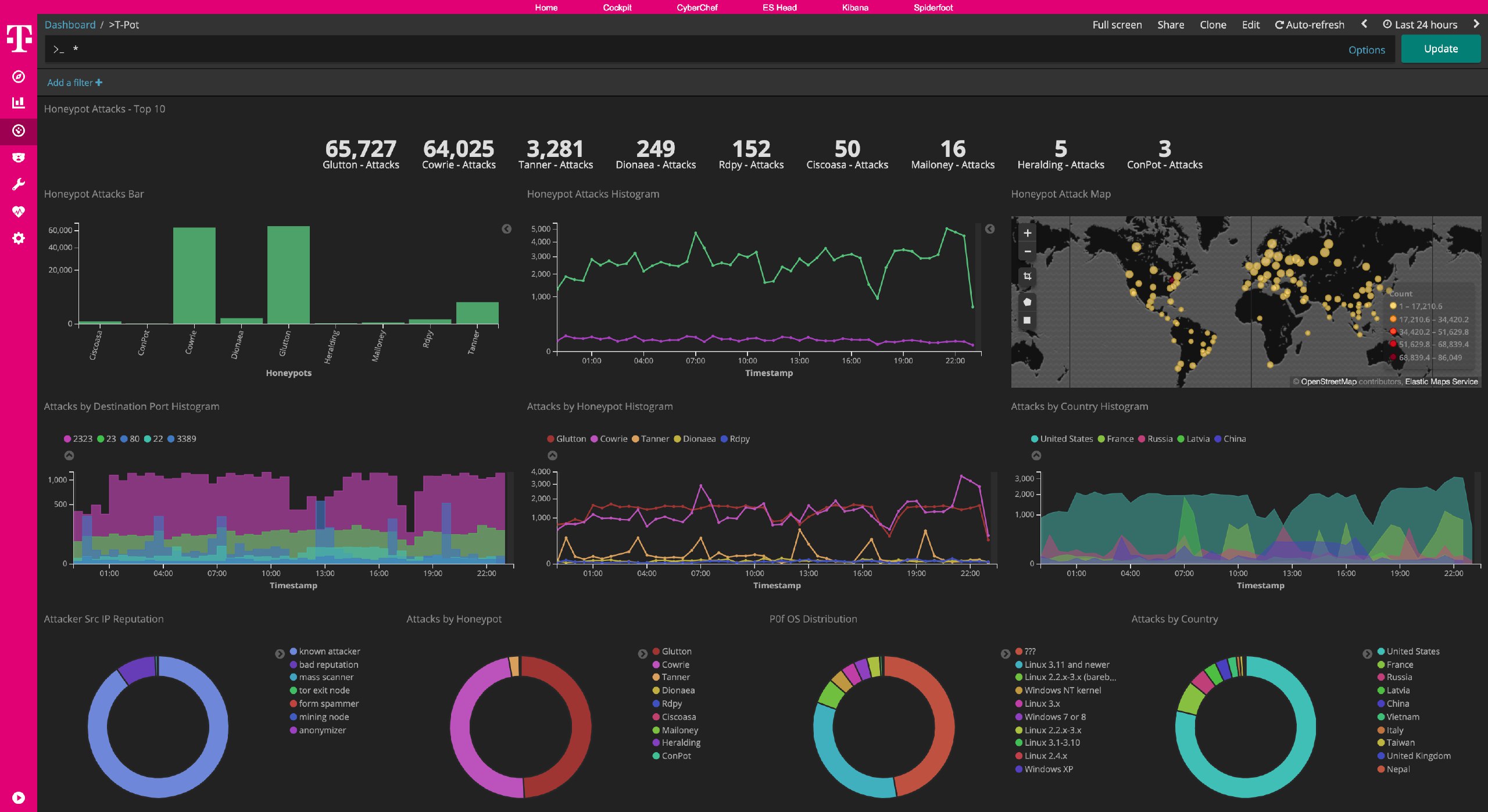Collapse the Honeypot Attacks Bar legend arrow
This screenshot has height=812, width=1488.
506,229
